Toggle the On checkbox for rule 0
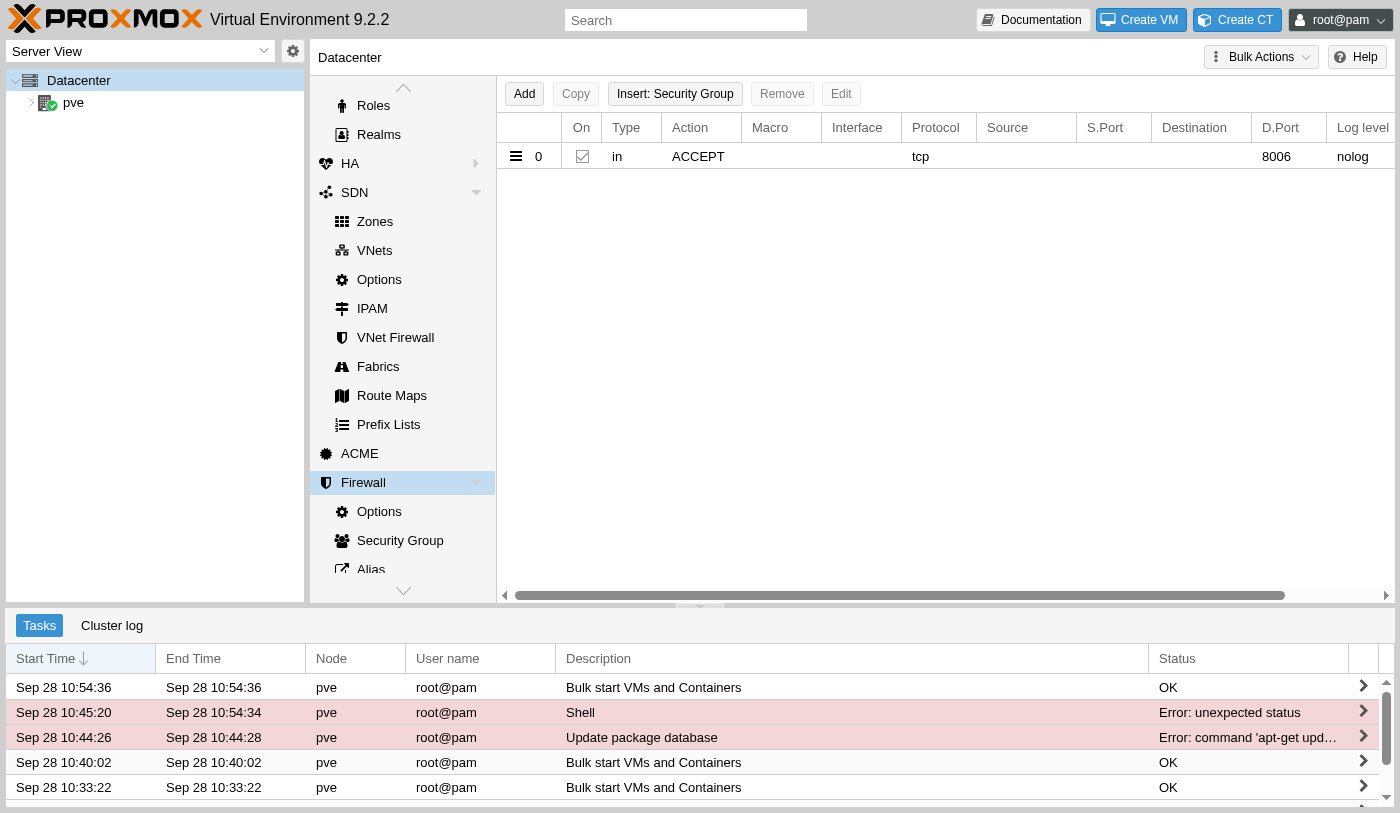The image size is (1400, 813). 582,156
